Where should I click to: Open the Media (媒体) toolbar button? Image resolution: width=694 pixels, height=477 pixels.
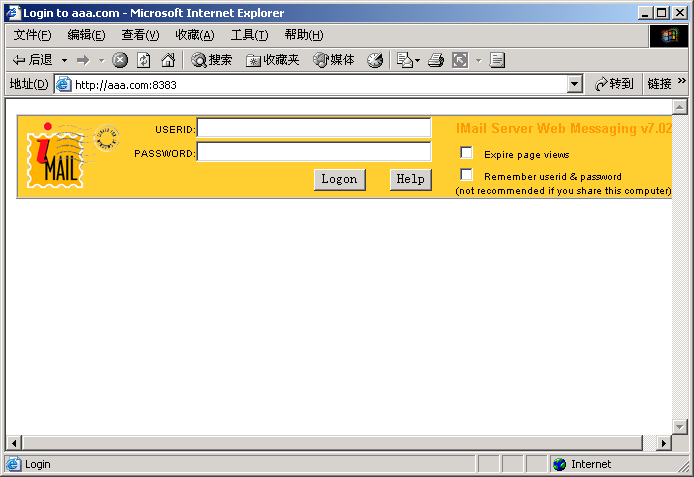334,60
